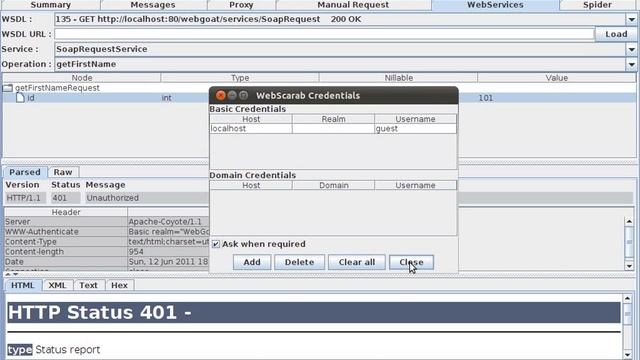This screenshot has width=640, height=360.
Task: Click the Load button
Action: tap(616, 34)
